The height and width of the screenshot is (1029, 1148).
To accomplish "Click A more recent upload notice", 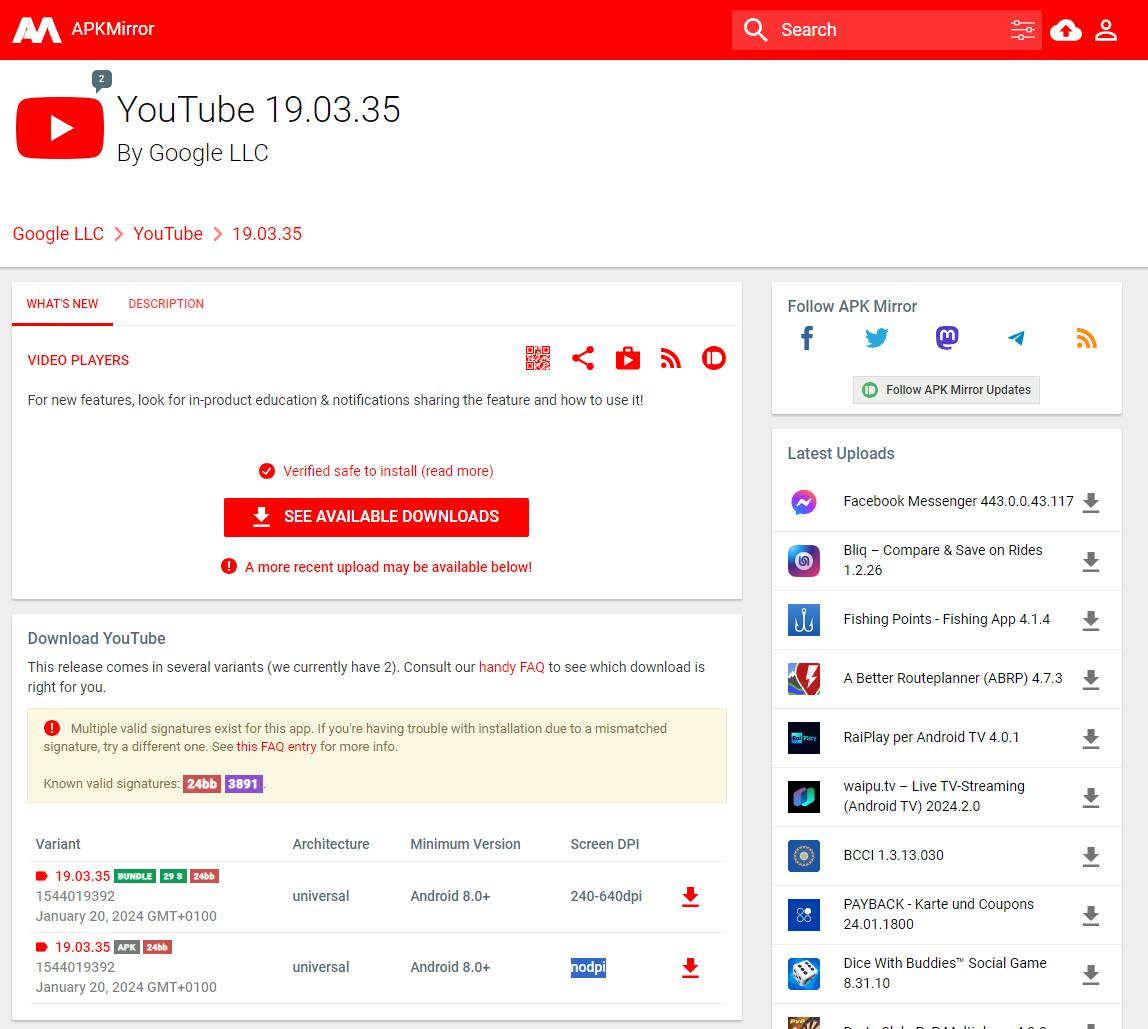I will pos(388,568).
